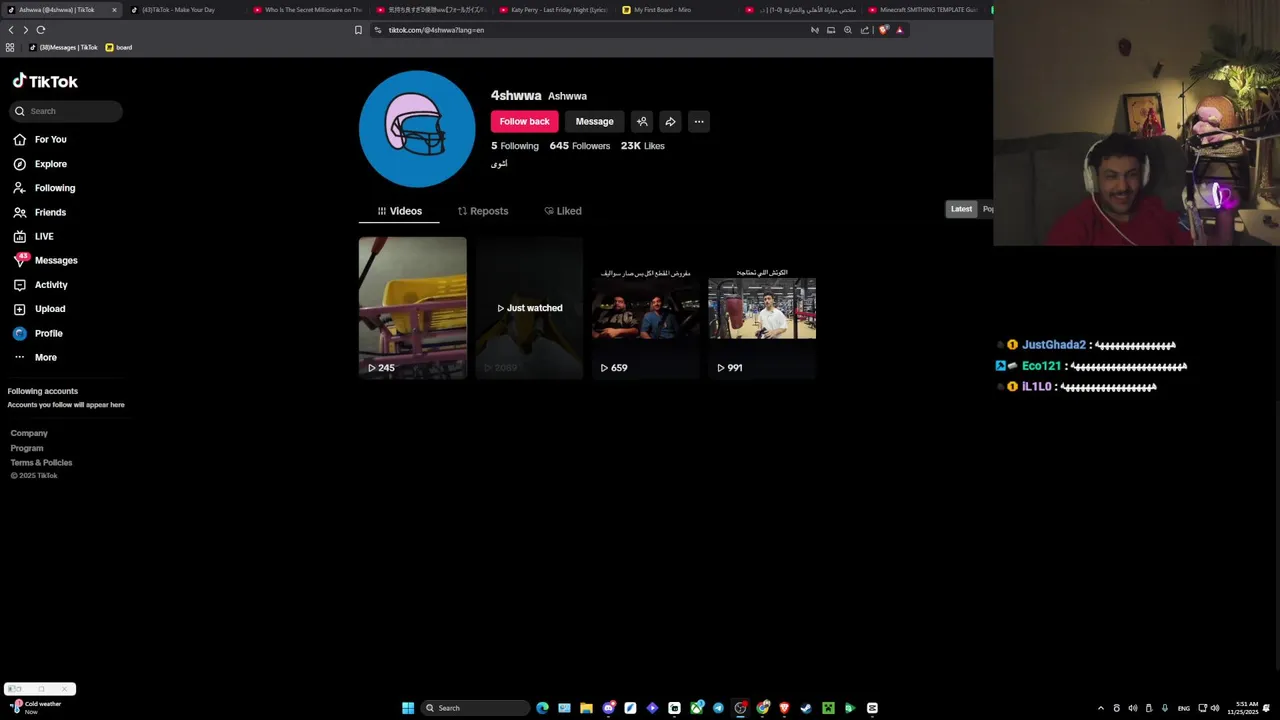Click the Follow back button

[x=524, y=121]
